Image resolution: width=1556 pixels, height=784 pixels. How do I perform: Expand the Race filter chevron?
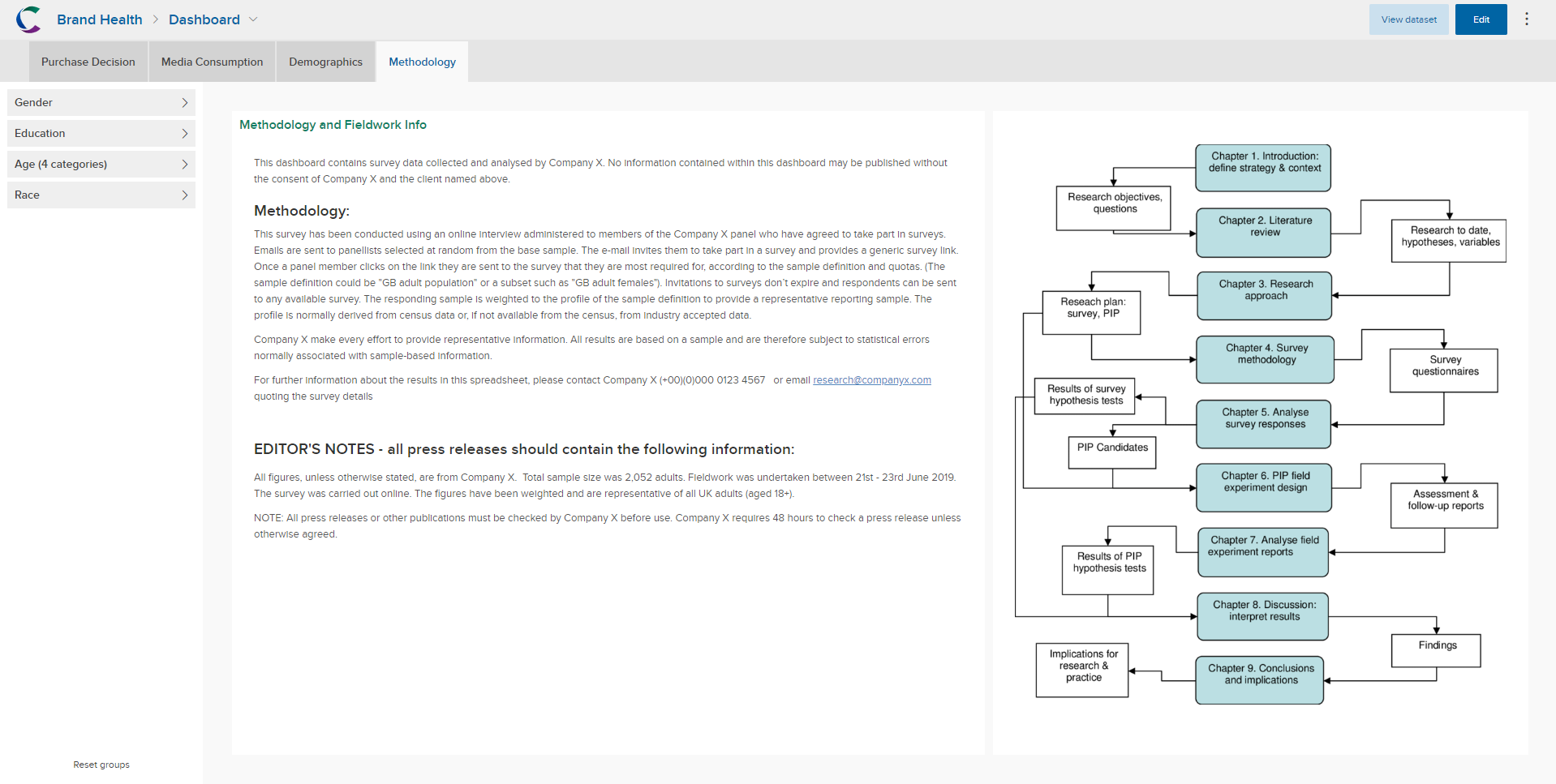pyautogui.click(x=184, y=195)
